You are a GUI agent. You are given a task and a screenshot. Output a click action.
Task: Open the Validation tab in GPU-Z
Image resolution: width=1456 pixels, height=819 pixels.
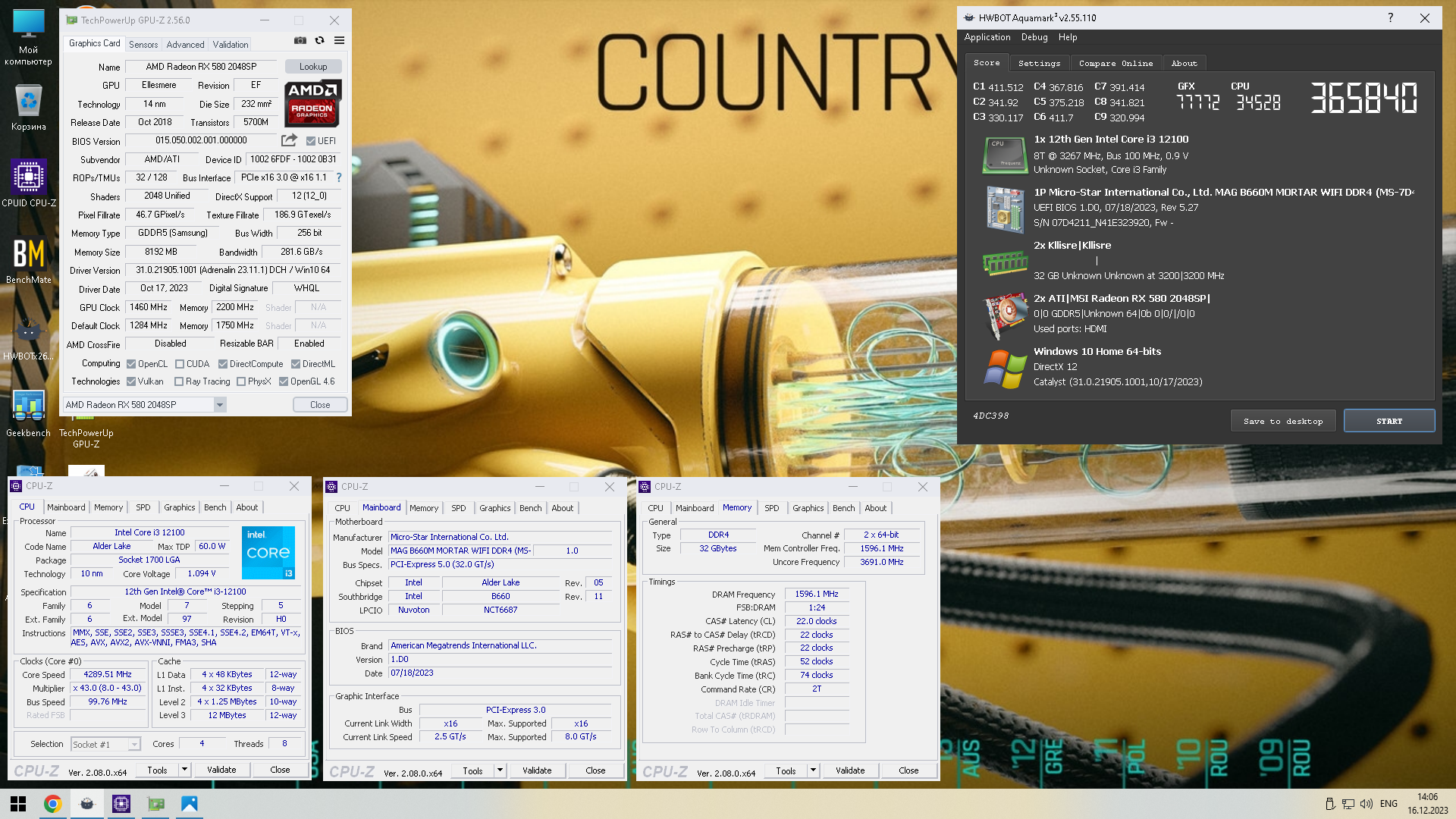click(231, 45)
